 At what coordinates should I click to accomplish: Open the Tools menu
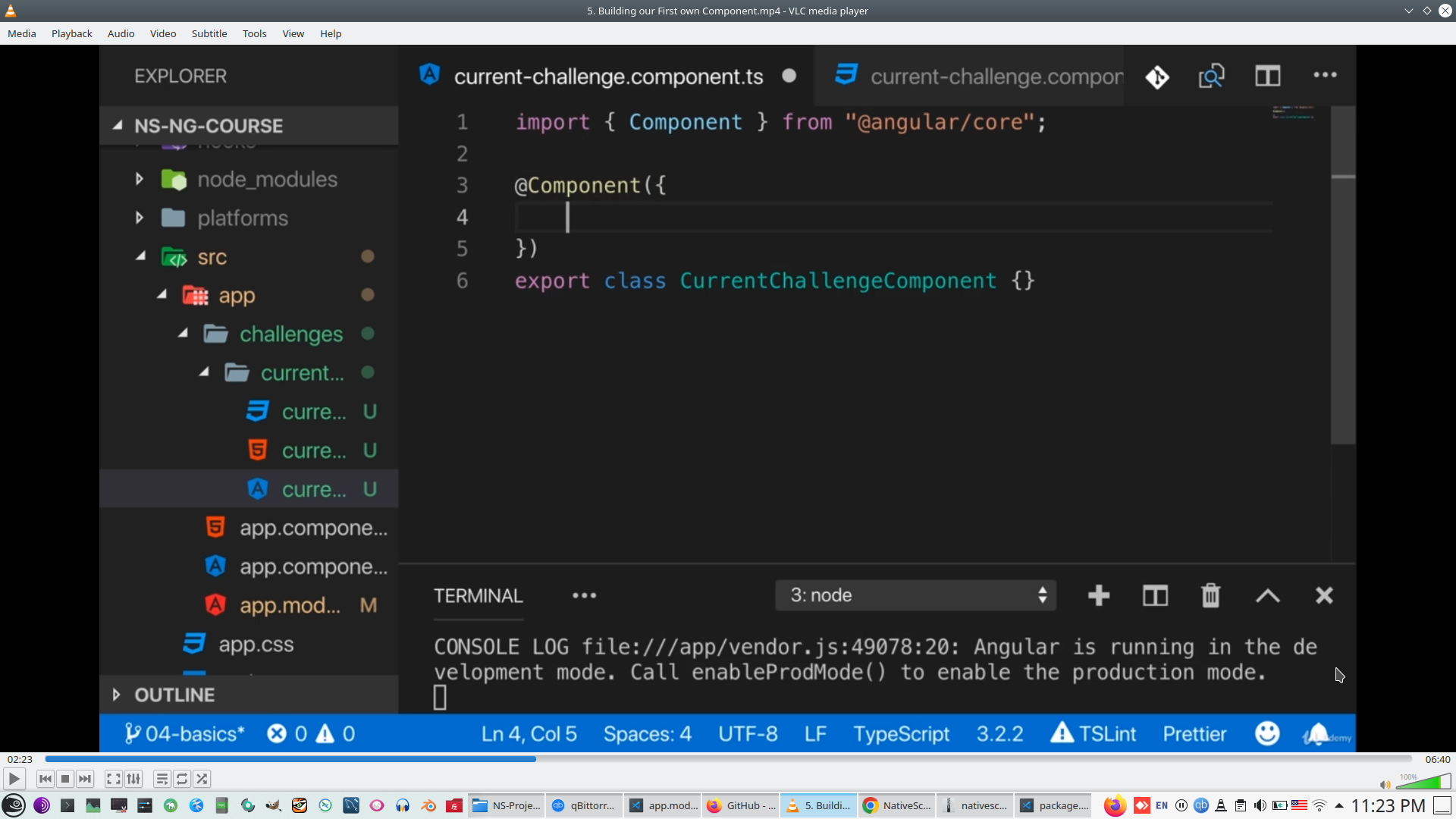[254, 33]
